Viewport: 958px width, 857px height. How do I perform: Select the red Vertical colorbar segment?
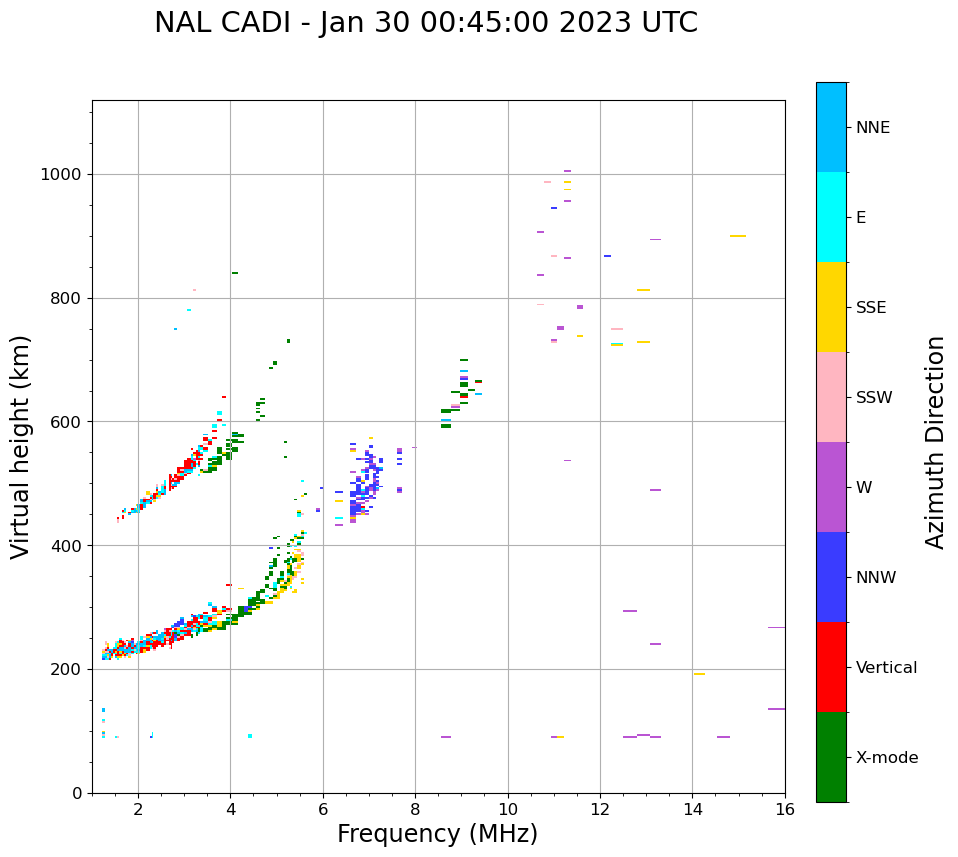click(x=831, y=667)
